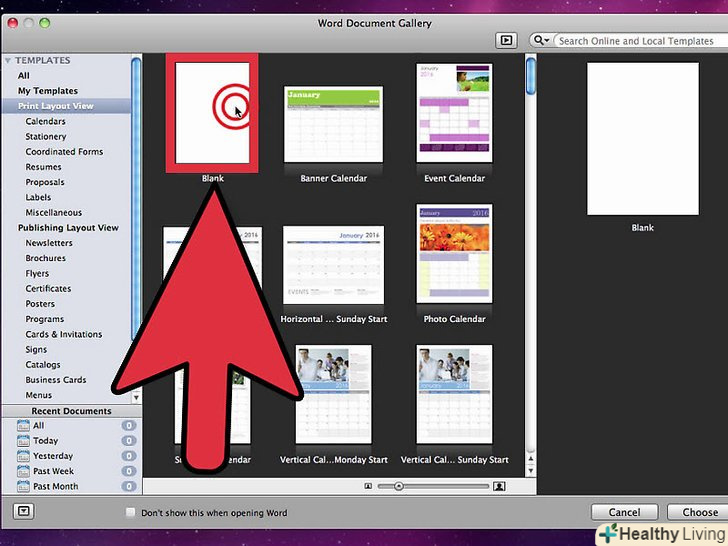Screen dimensions: 728x546
Task: Open the Miscellaneous category
Action: click(53, 213)
